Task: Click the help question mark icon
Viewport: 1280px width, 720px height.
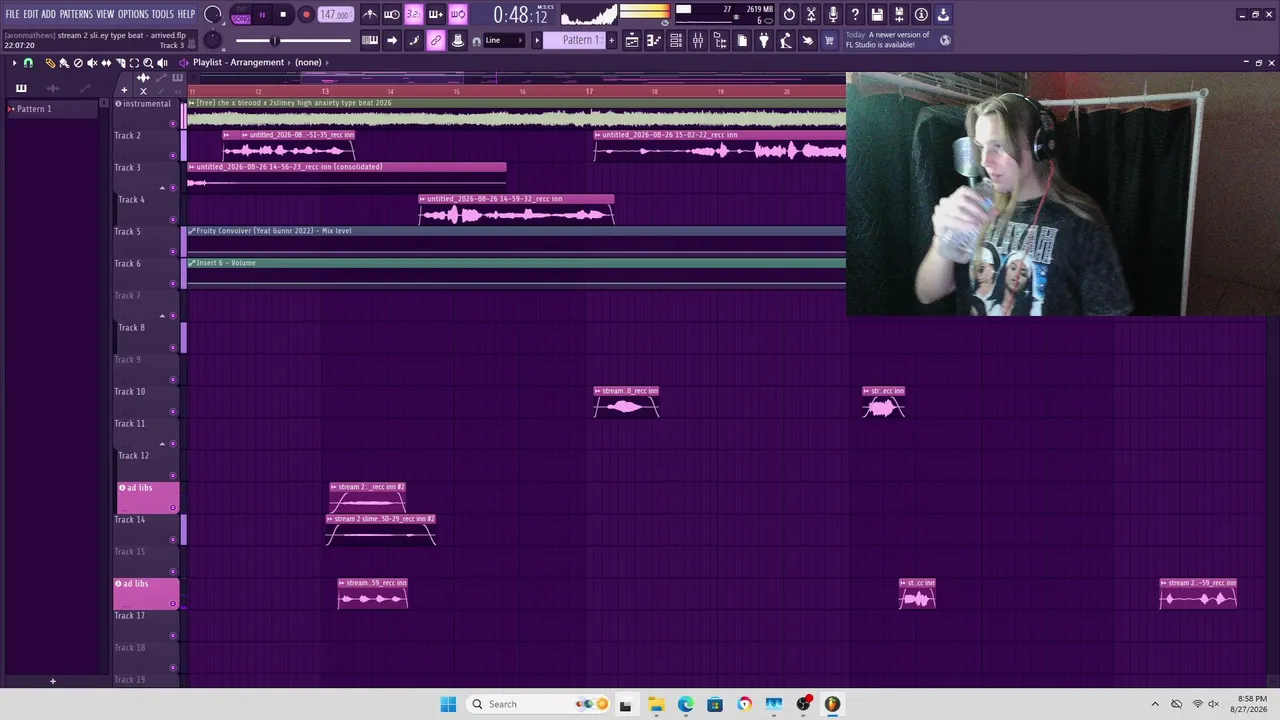Action: click(855, 14)
